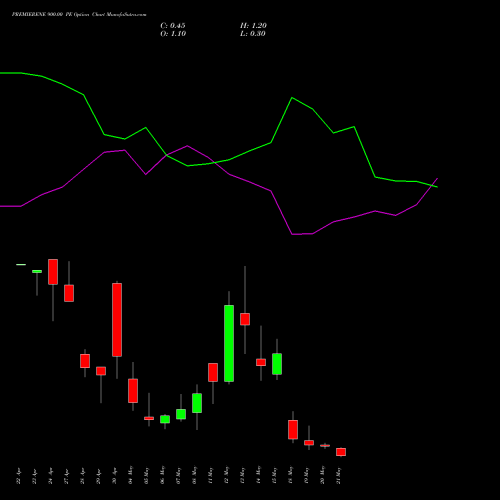Click the tall green candle for 12 May
The width and height of the screenshot is (500, 500).
[x=229, y=343]
